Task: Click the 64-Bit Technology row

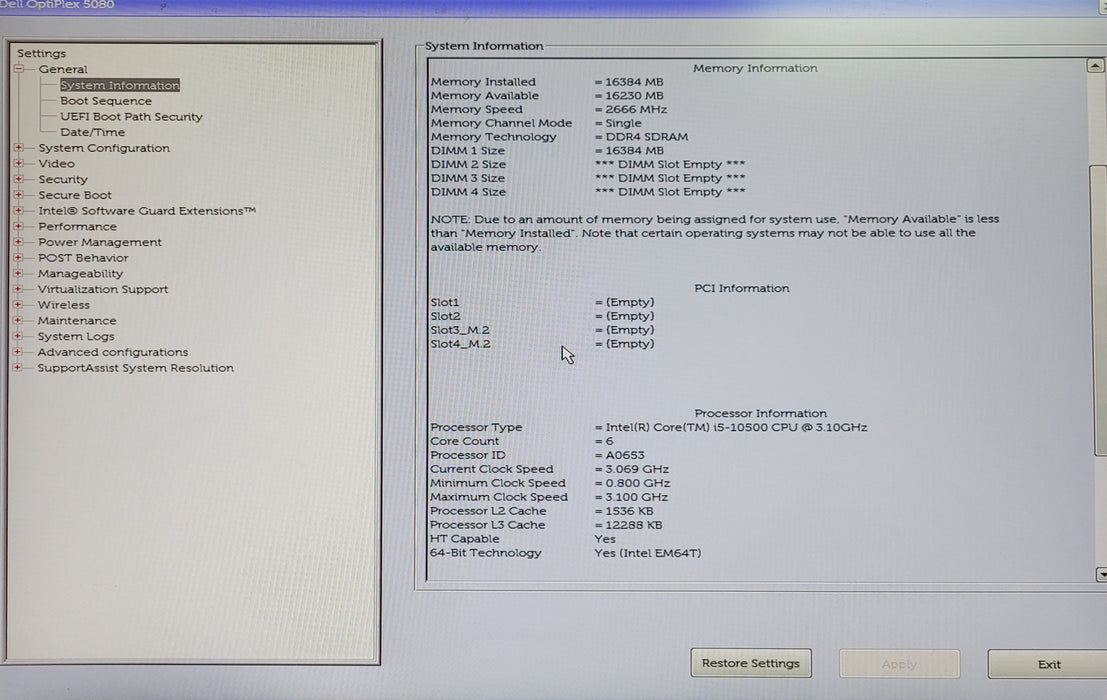Action: coord(566,553)
